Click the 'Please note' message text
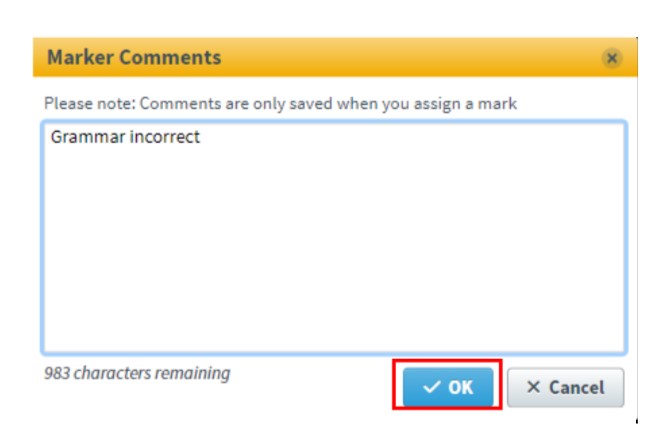660x444 pixels. tap(280, 103)
